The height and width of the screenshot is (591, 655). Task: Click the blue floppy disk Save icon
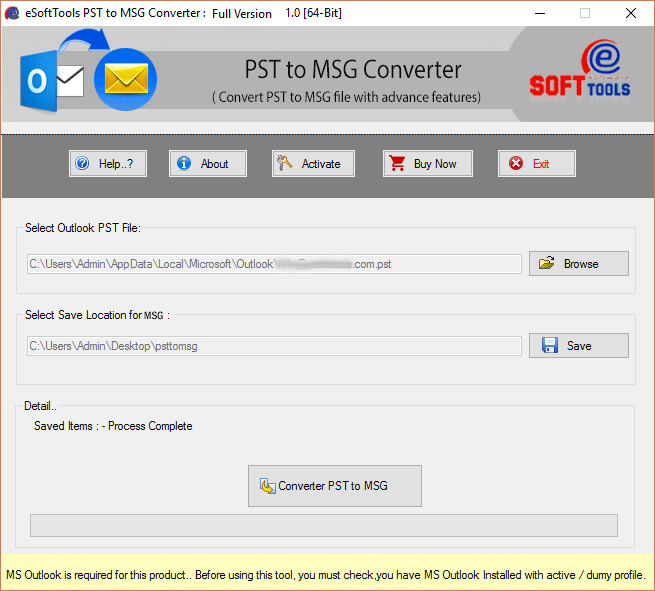(550, 345)
